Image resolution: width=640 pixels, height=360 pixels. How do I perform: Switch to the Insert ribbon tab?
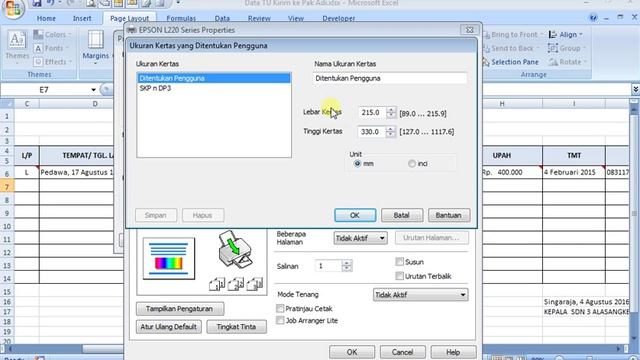click(x=82, y=18)
